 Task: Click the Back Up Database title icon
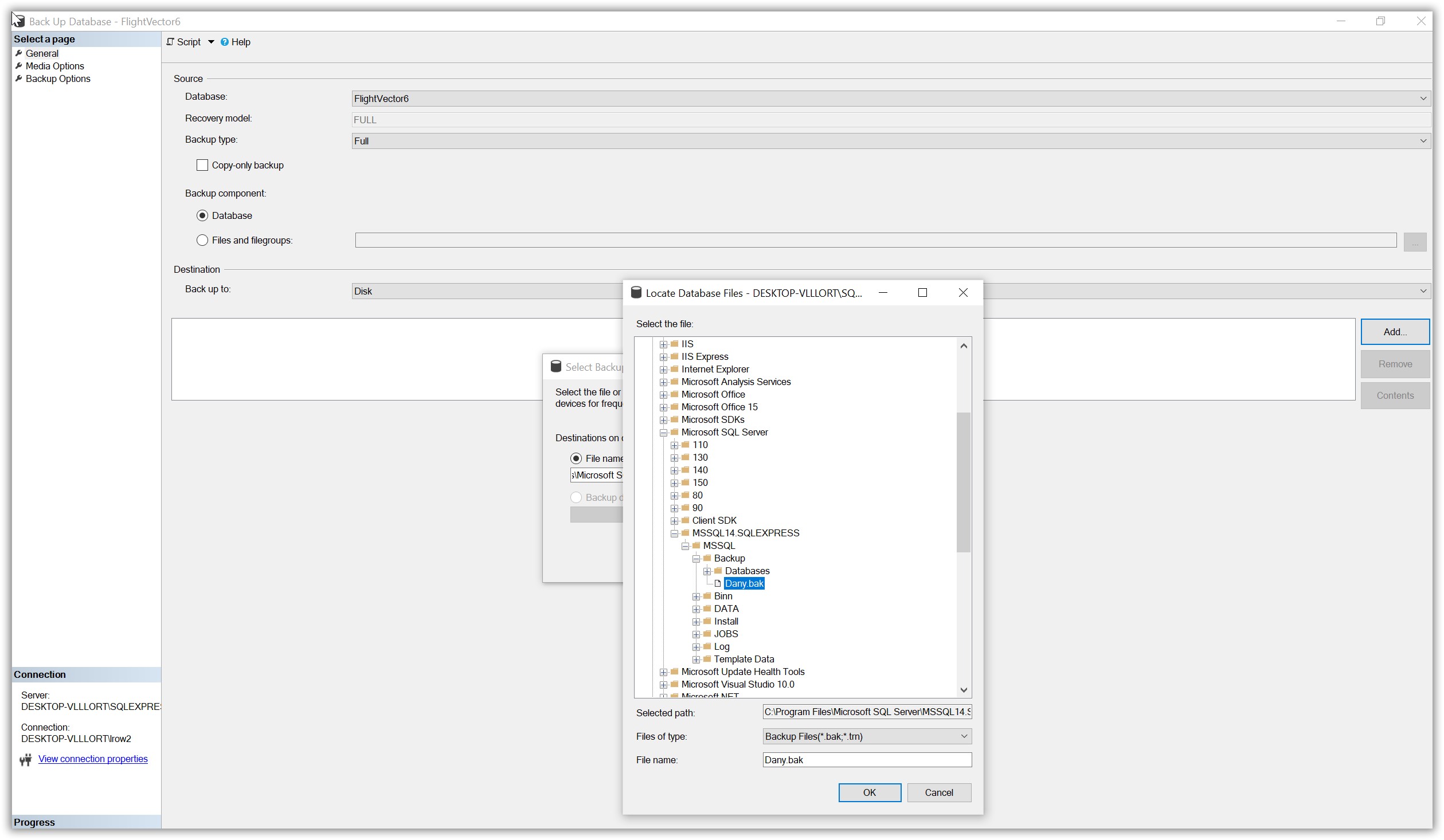pyautogui.click(x=19, y=21)
